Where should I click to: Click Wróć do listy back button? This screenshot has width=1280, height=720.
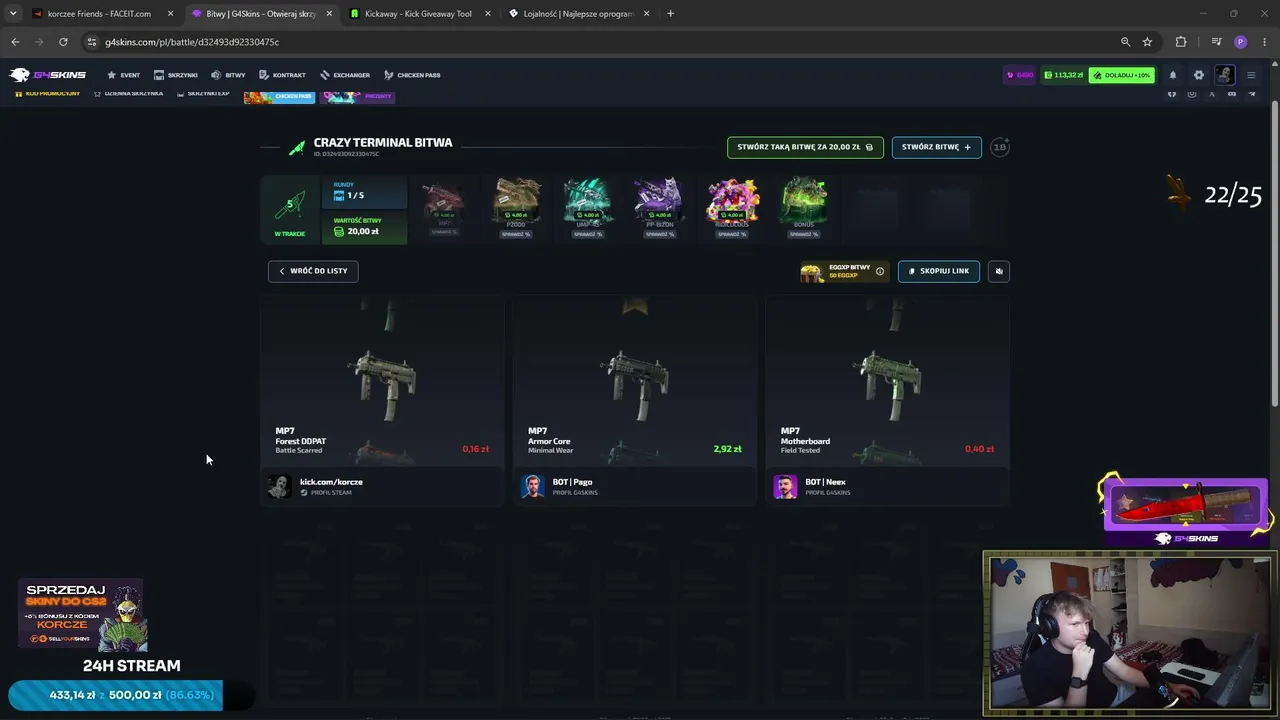click(313, 271)
